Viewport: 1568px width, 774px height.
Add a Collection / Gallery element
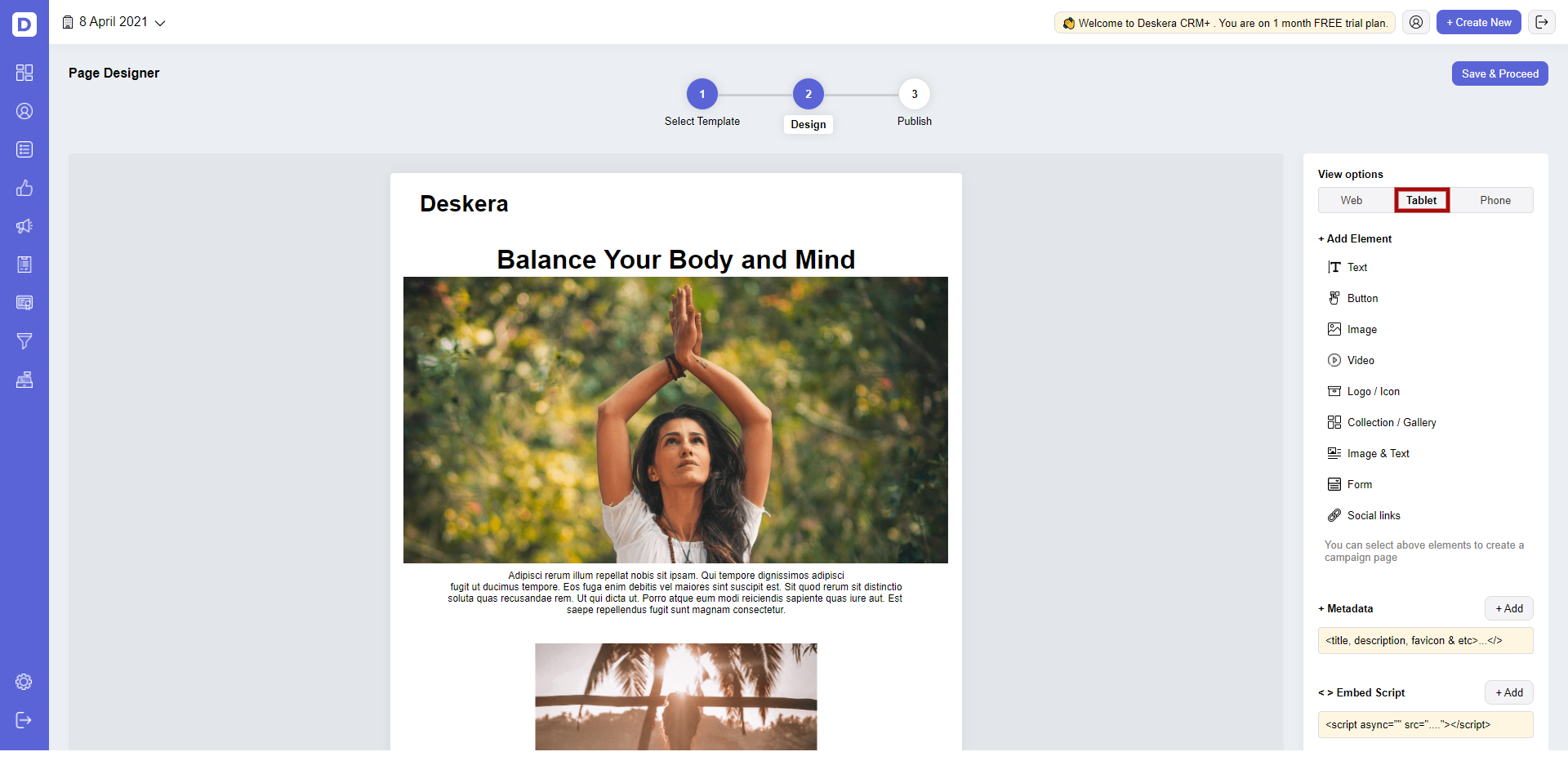pos(1382,422)
